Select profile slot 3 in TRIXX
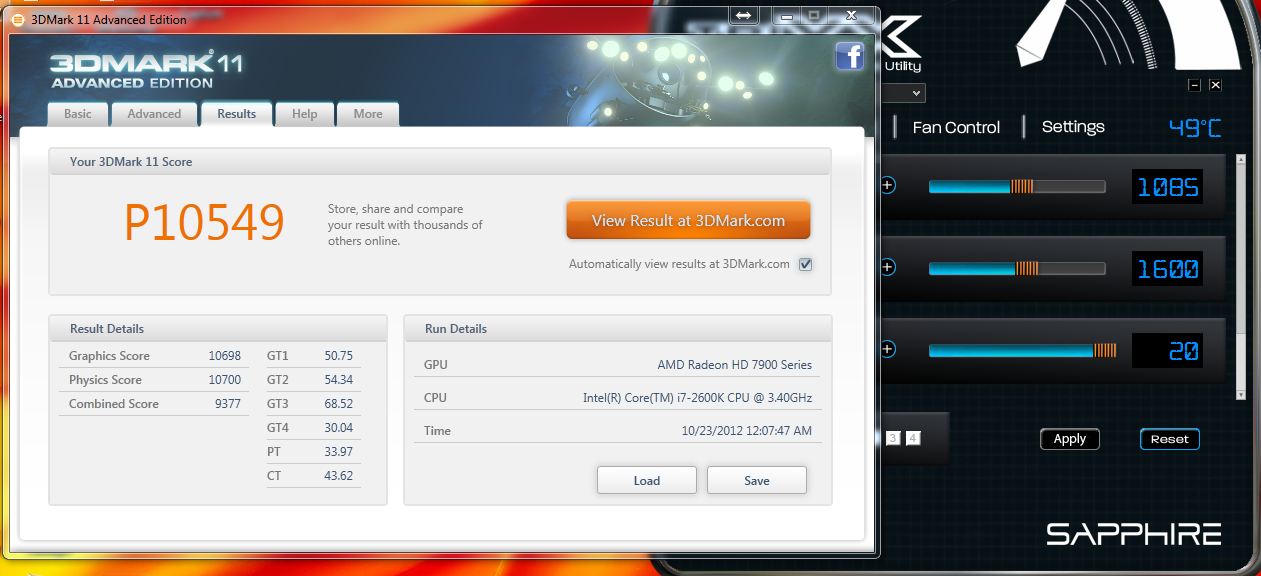This screenshot has width=1261, height=576. (893, 438)
